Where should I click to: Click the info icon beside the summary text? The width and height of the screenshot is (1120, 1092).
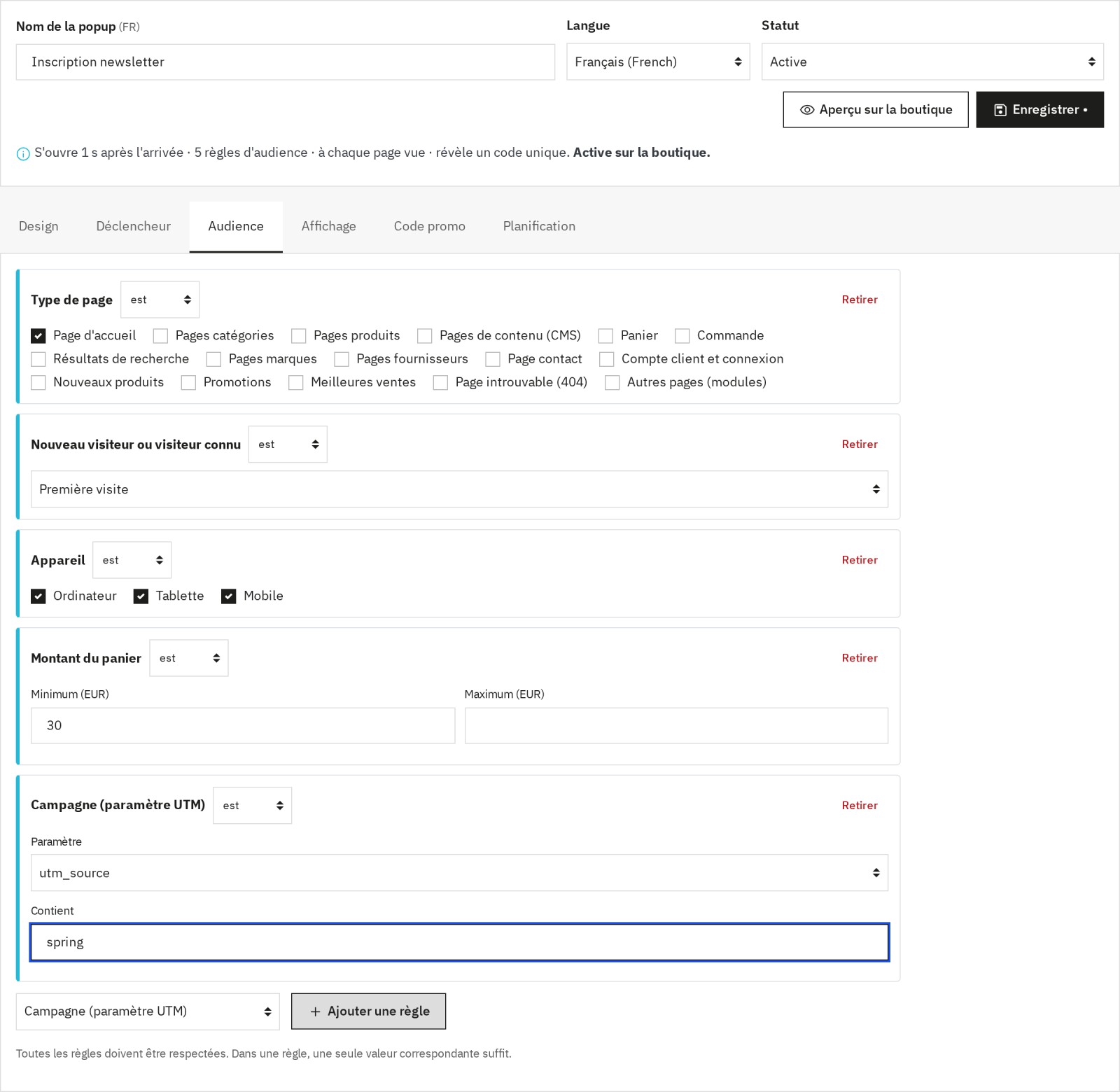click(x=23, y=154)
